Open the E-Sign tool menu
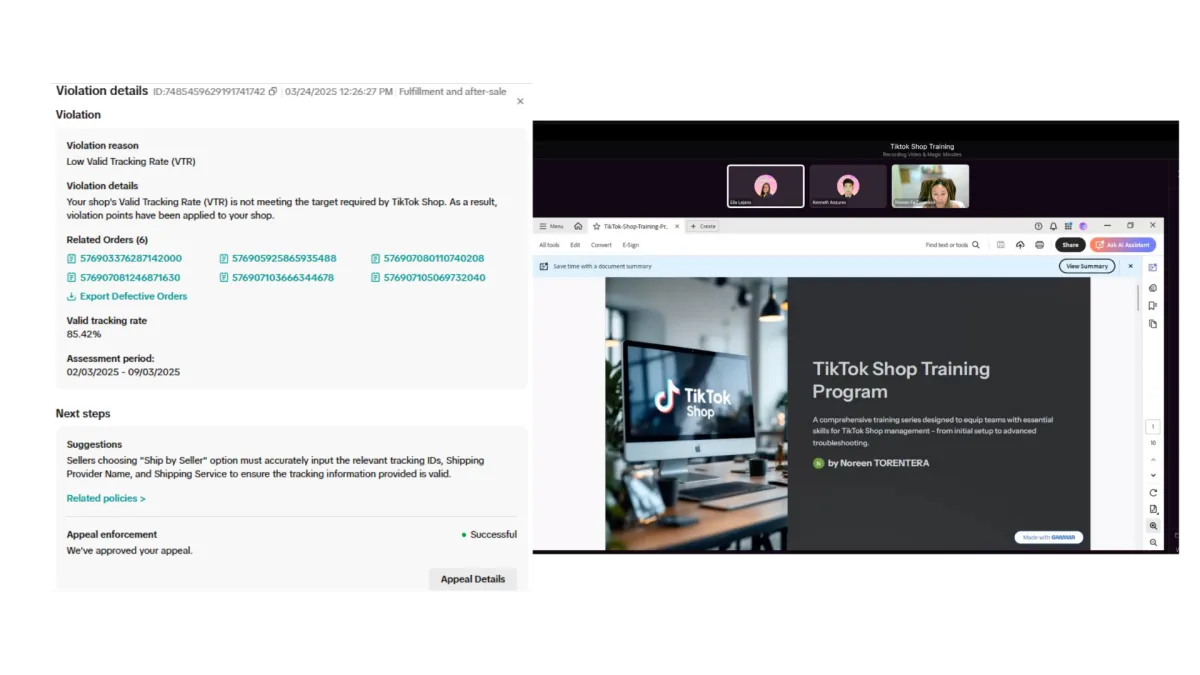Screen dimensions: 1200x675 (x=631, y=245)
